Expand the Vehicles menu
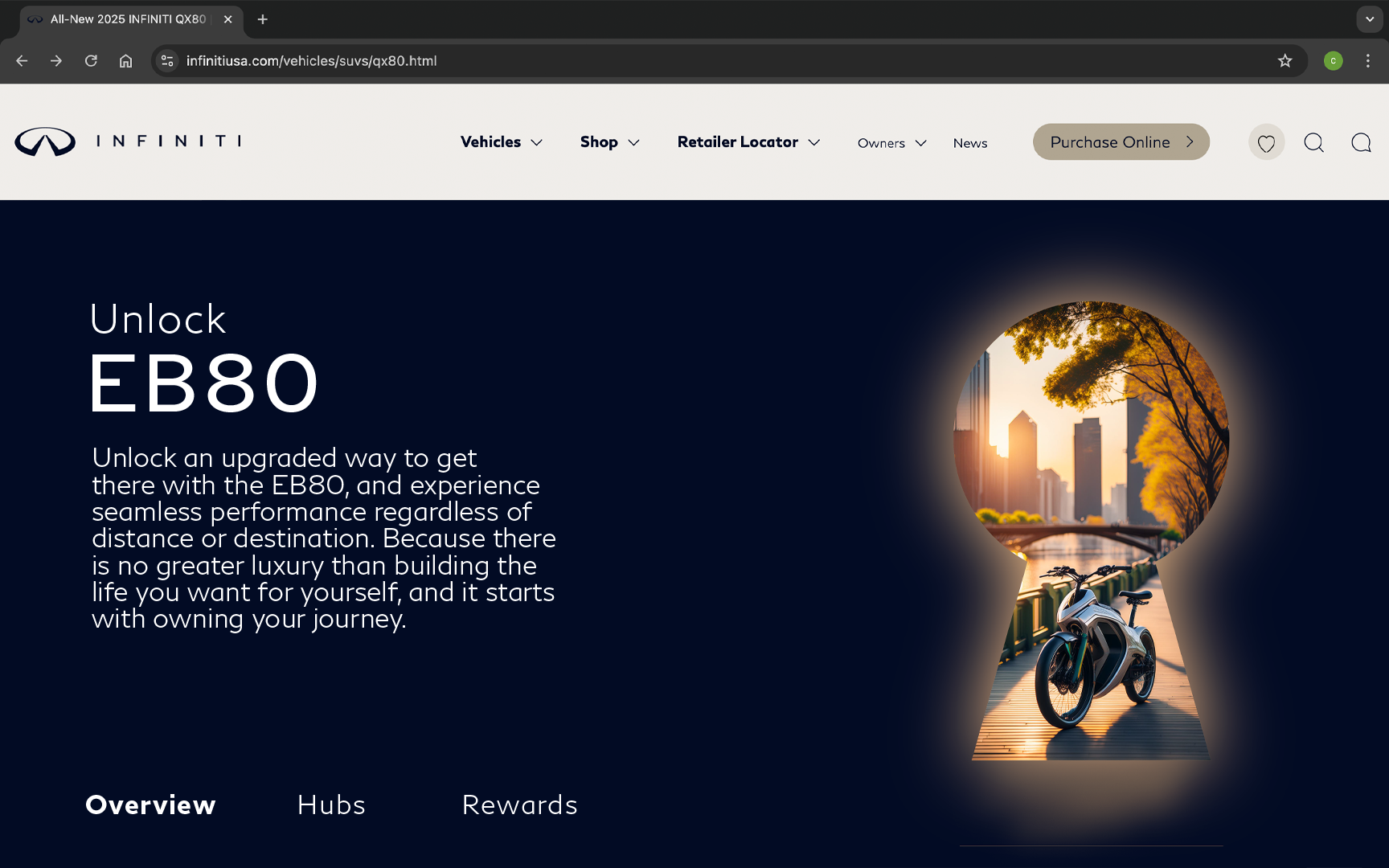Viewport: 1389px width, 868px height. [502, 142]
